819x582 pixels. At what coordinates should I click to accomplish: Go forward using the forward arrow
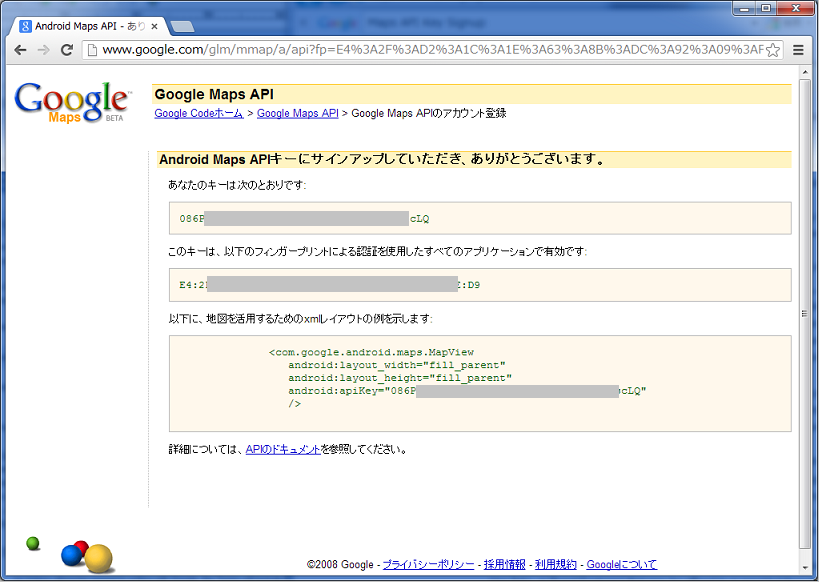(x=43, y=50)
